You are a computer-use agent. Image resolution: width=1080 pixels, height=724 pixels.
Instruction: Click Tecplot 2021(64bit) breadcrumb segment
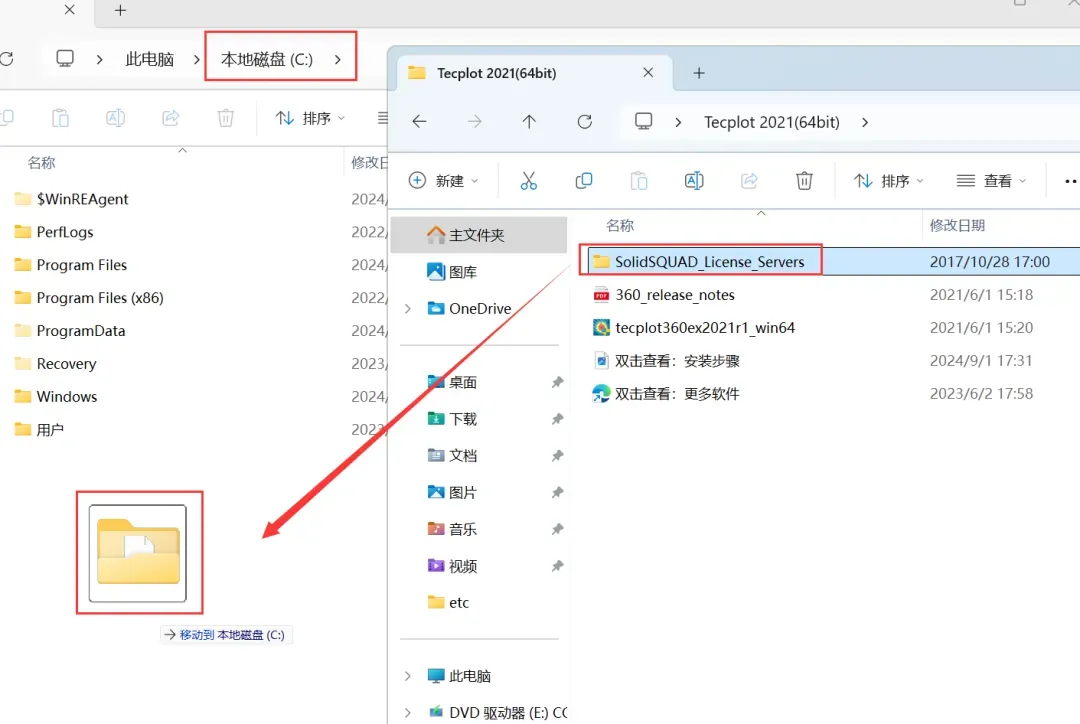coord(771,123)
